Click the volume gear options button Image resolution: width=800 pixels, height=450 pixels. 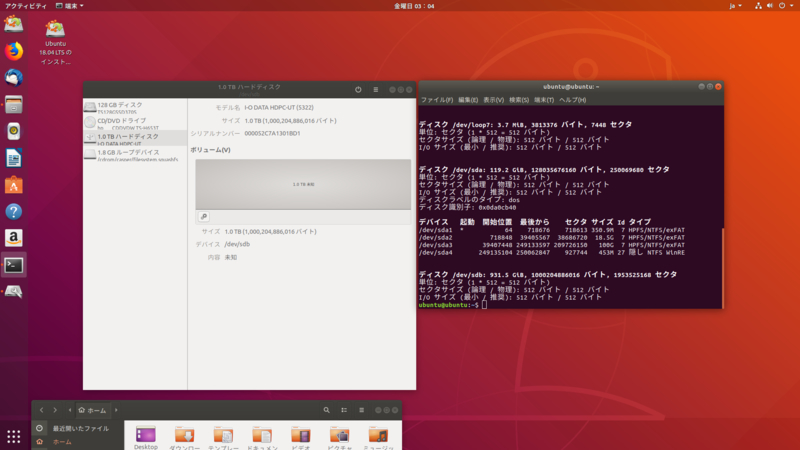[x=204, y=217]
